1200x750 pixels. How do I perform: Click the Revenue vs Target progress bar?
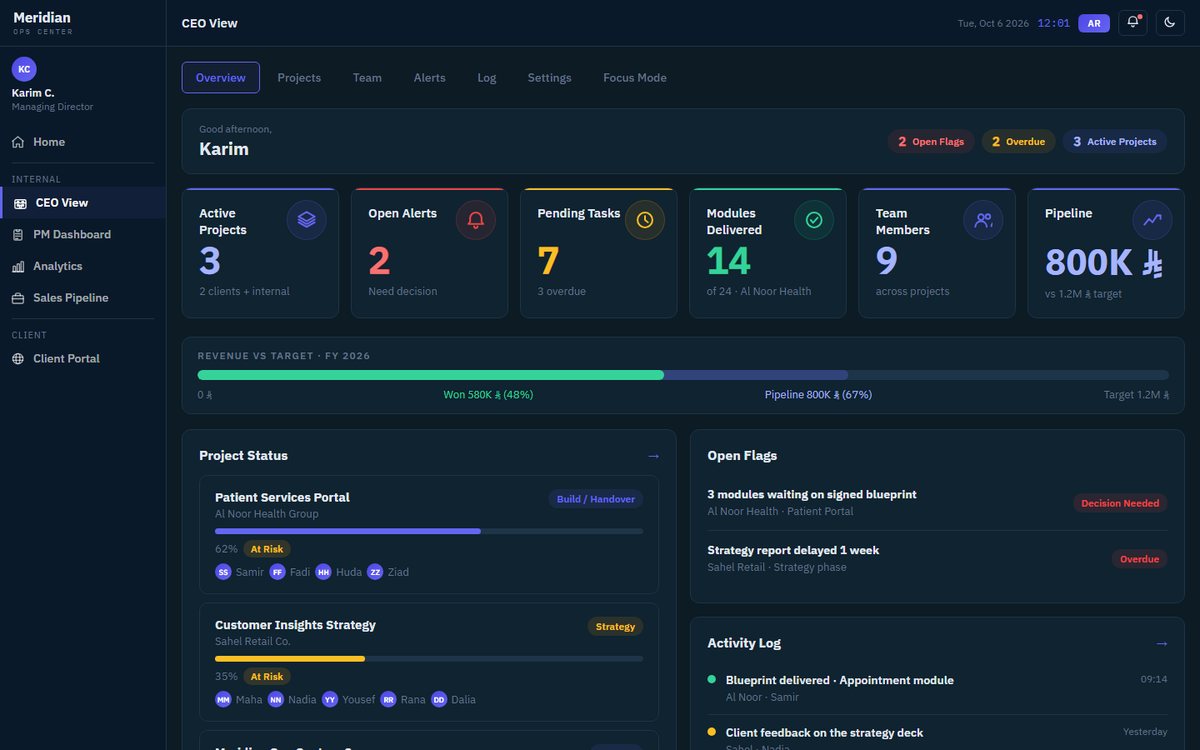[683, 375]
